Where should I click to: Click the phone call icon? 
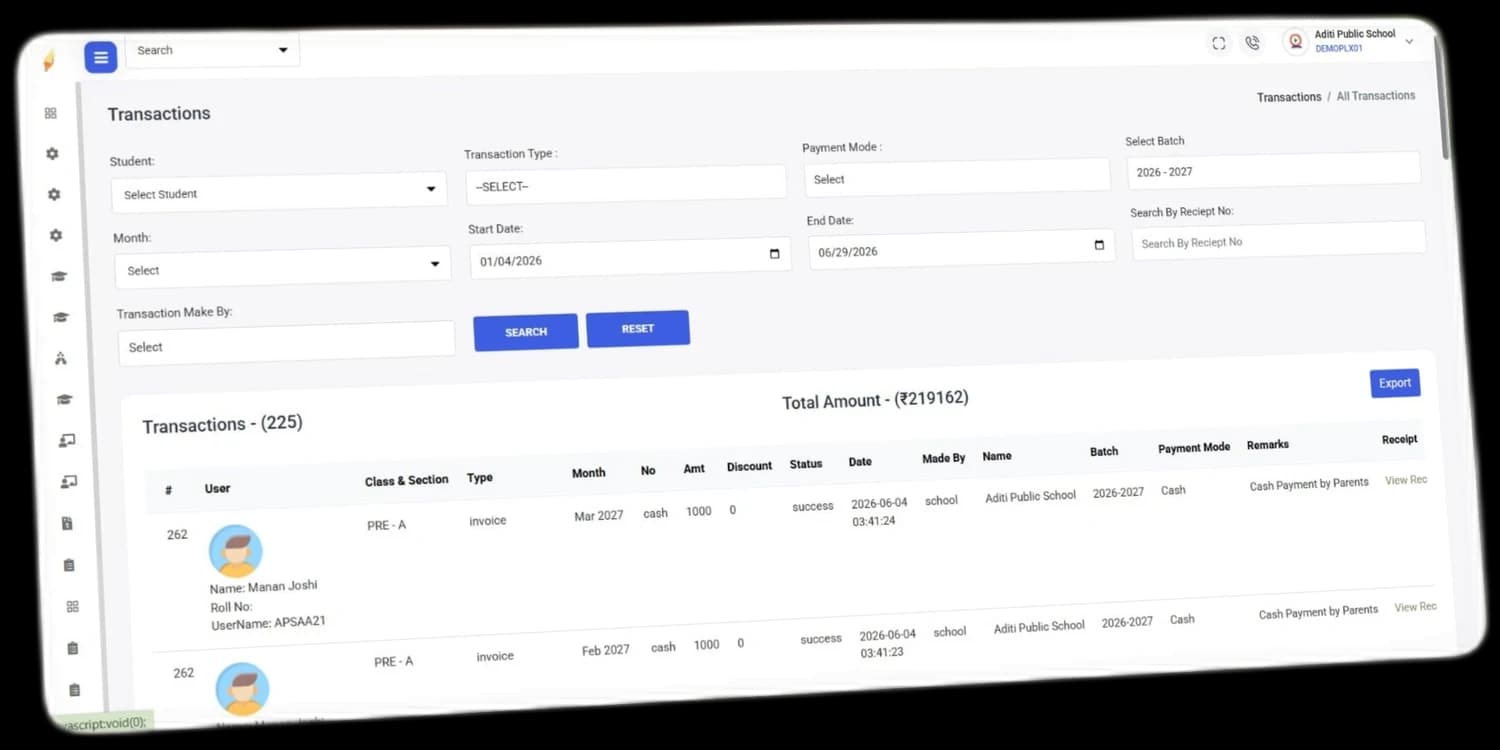(1252, 43)
